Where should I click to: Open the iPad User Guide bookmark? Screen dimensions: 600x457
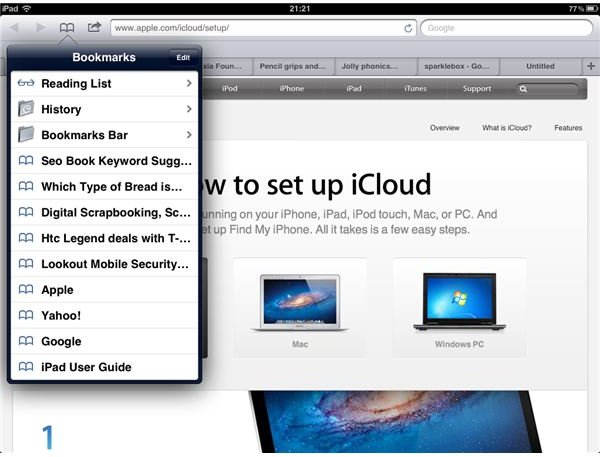point(104,367)
